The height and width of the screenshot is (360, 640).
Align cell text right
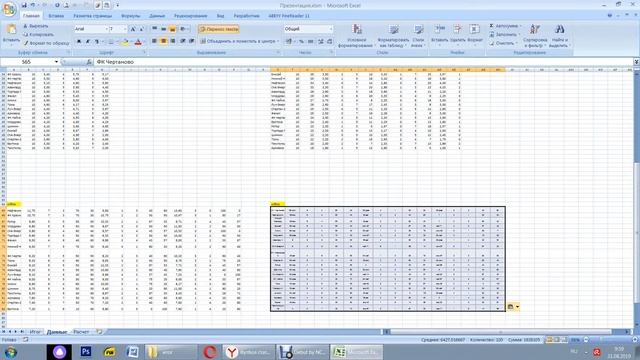173,41
